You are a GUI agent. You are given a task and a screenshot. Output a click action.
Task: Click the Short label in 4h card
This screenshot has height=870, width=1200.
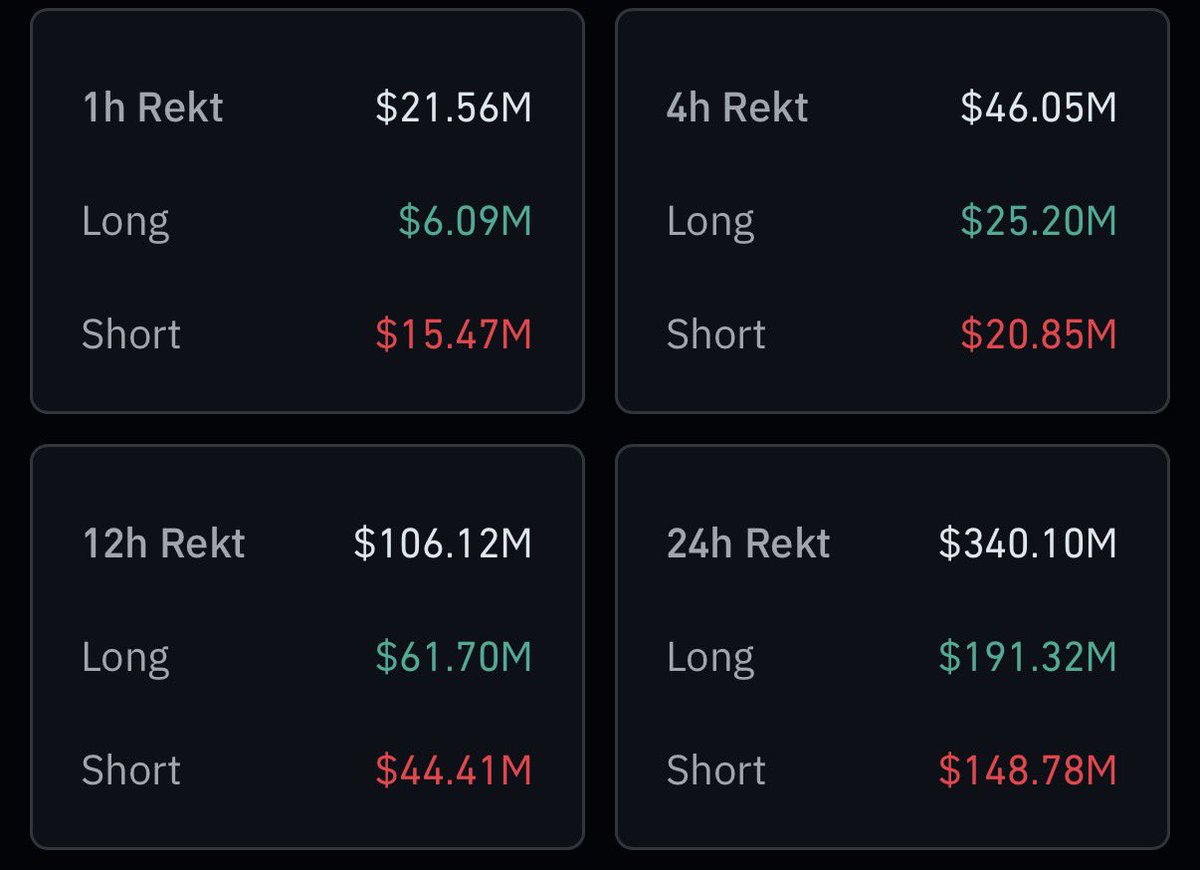[x=716, y=334]
